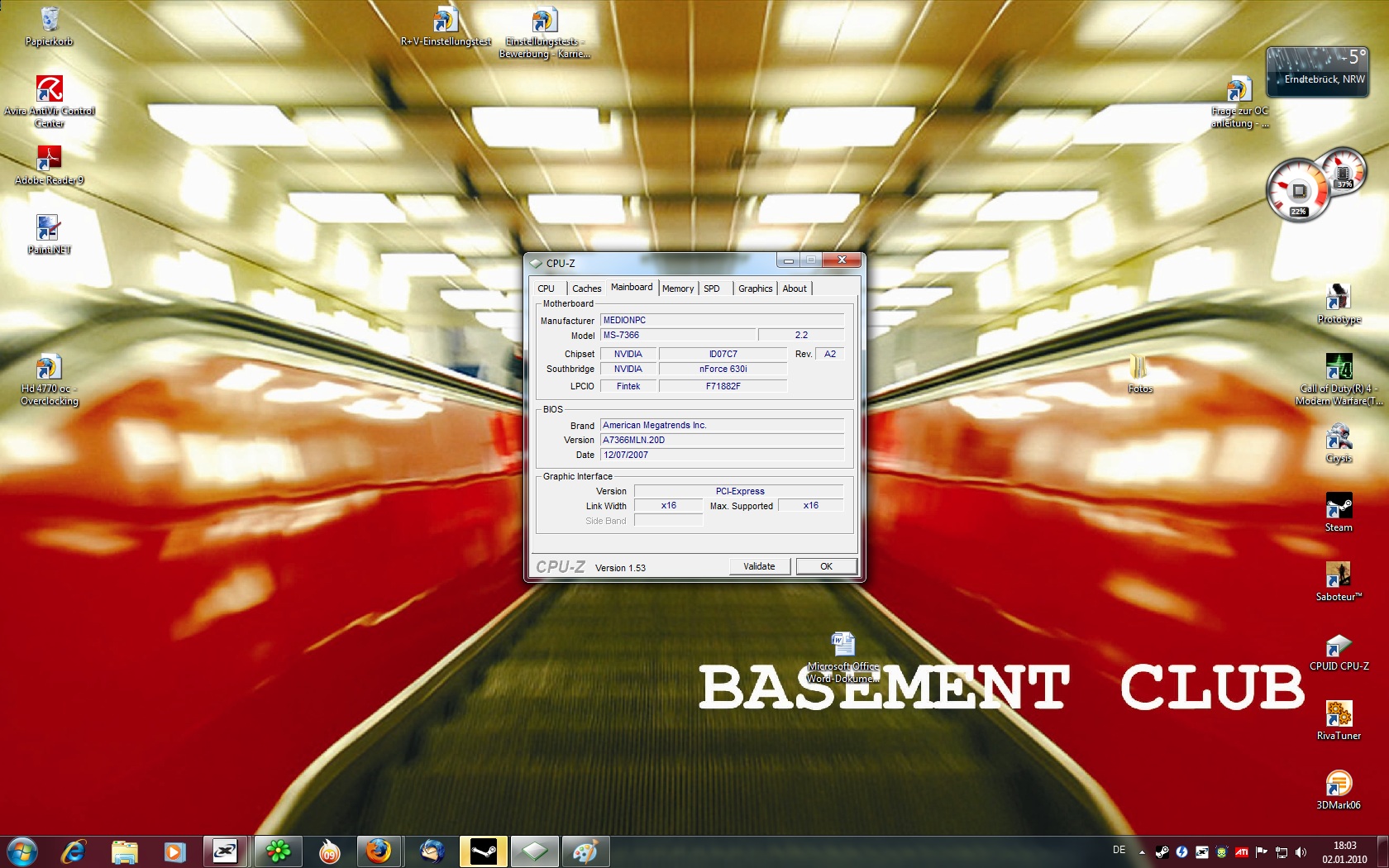Click Show Desktop strip beside the clock
Viewport: 1389px width, 868px height.
pos(1382,852)
